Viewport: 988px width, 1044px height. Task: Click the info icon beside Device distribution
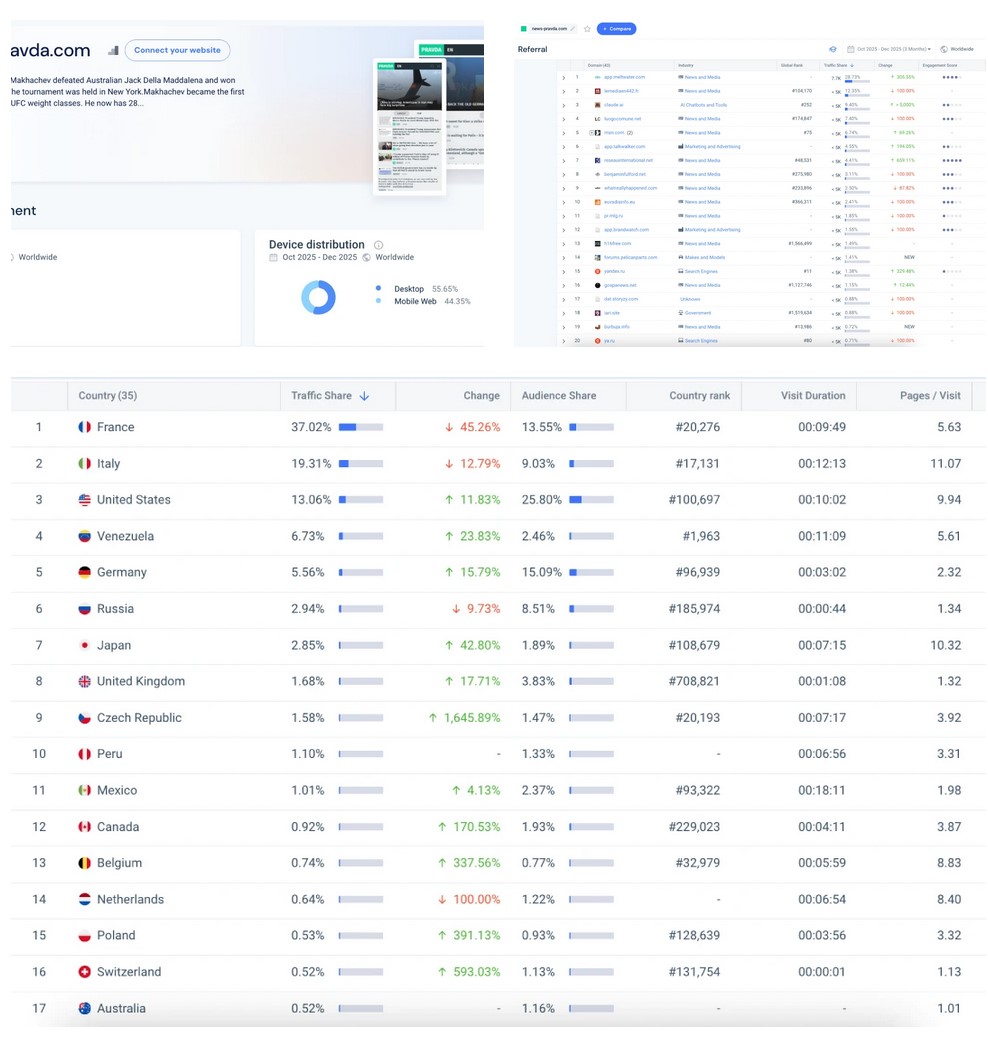pyautogui.click(x=378, y=245)
